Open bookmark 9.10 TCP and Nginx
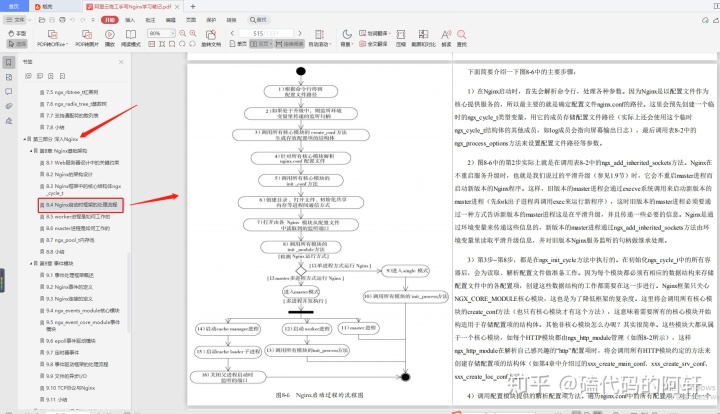720x414 pixels. coord(67,388)
